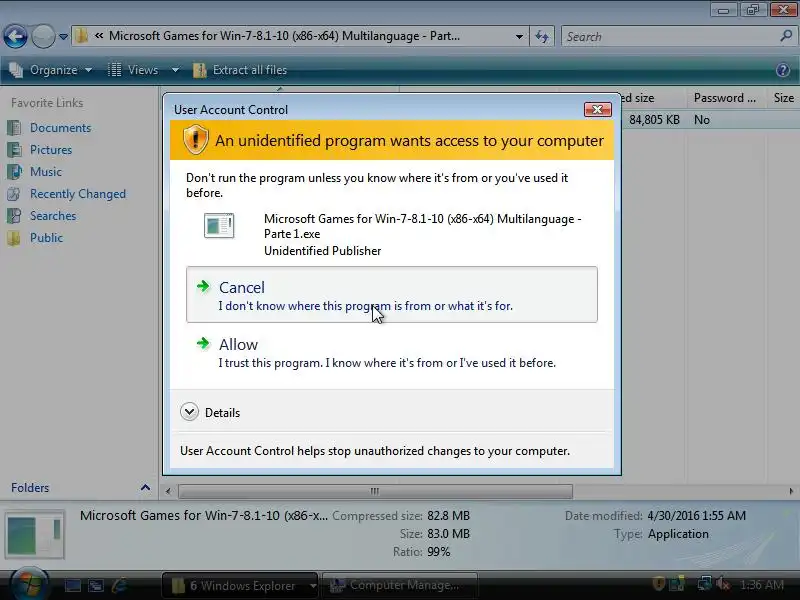This screenshot has height=600, width=800.
Task: Click the search magnifier icon
Action: [x=786, y=36]
